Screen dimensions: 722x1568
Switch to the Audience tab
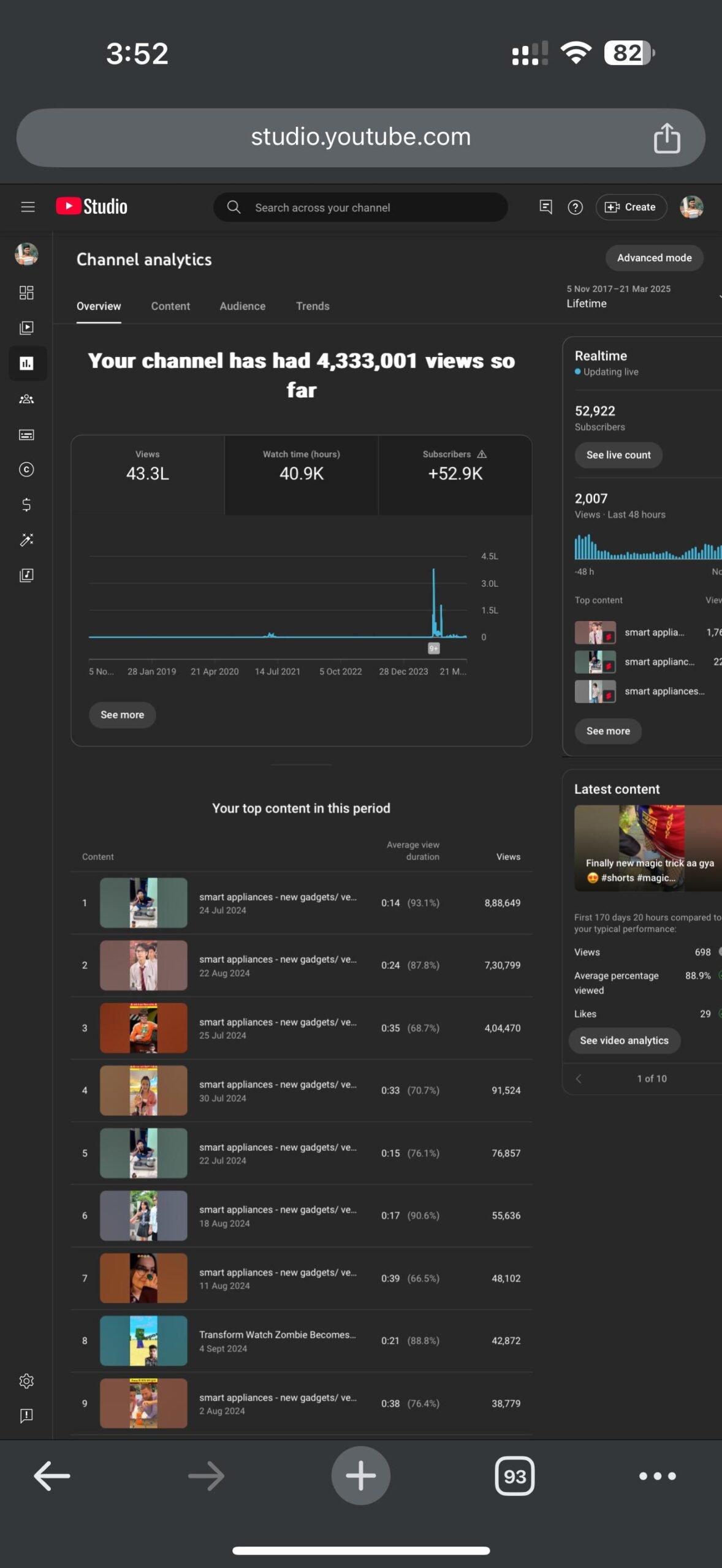click(x=243, y=306)
